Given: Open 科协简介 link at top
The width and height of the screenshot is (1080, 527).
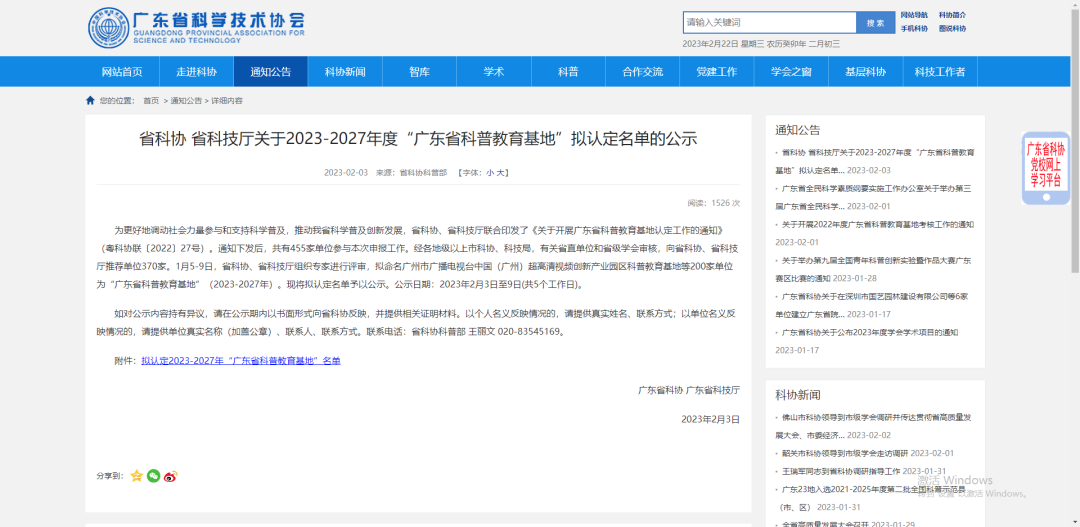Looking at the screenshot, I should (x=952, y=15).
